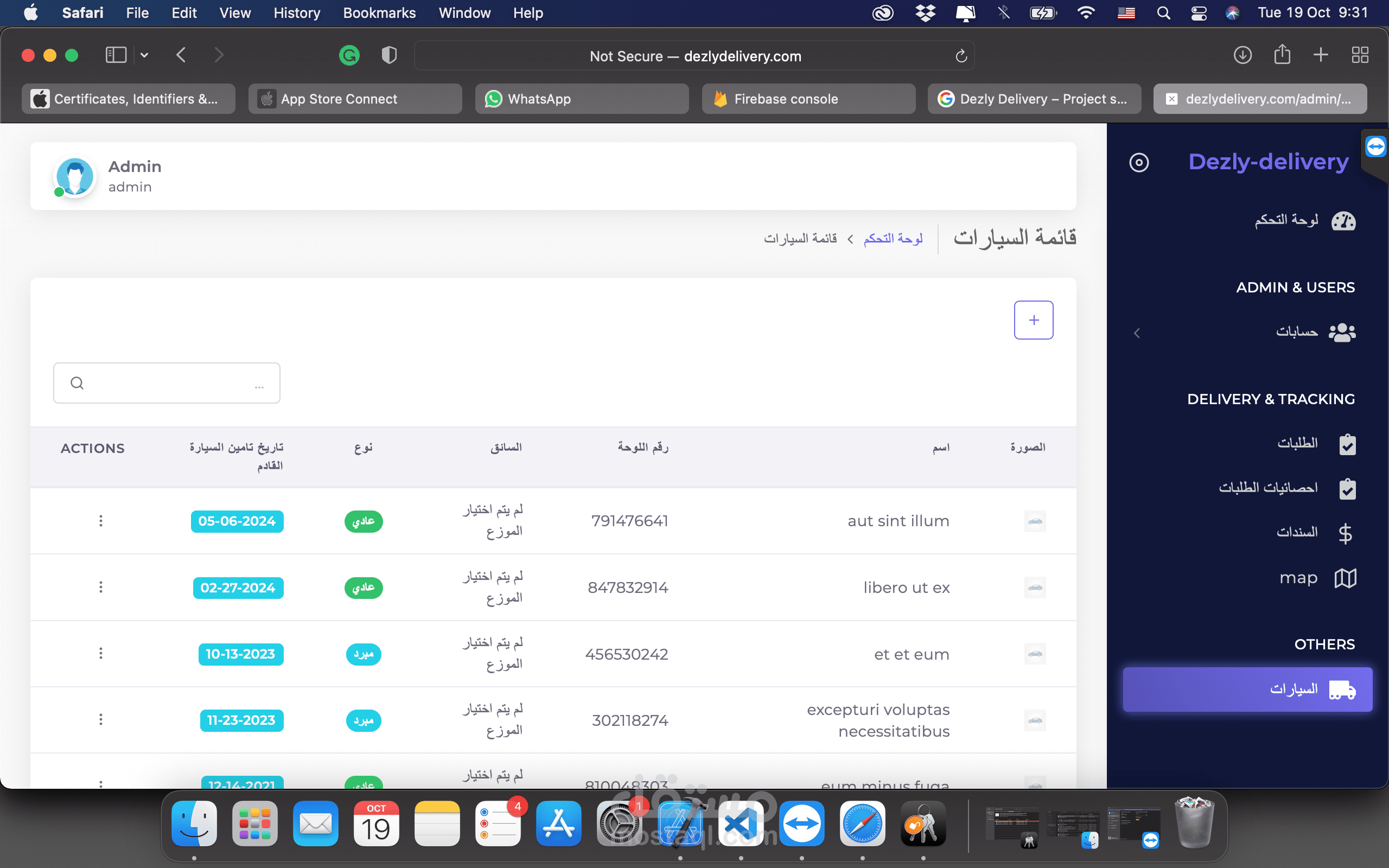
Task: Click the Grammarly extension icon in the toolbar
Action: point(349,55)
